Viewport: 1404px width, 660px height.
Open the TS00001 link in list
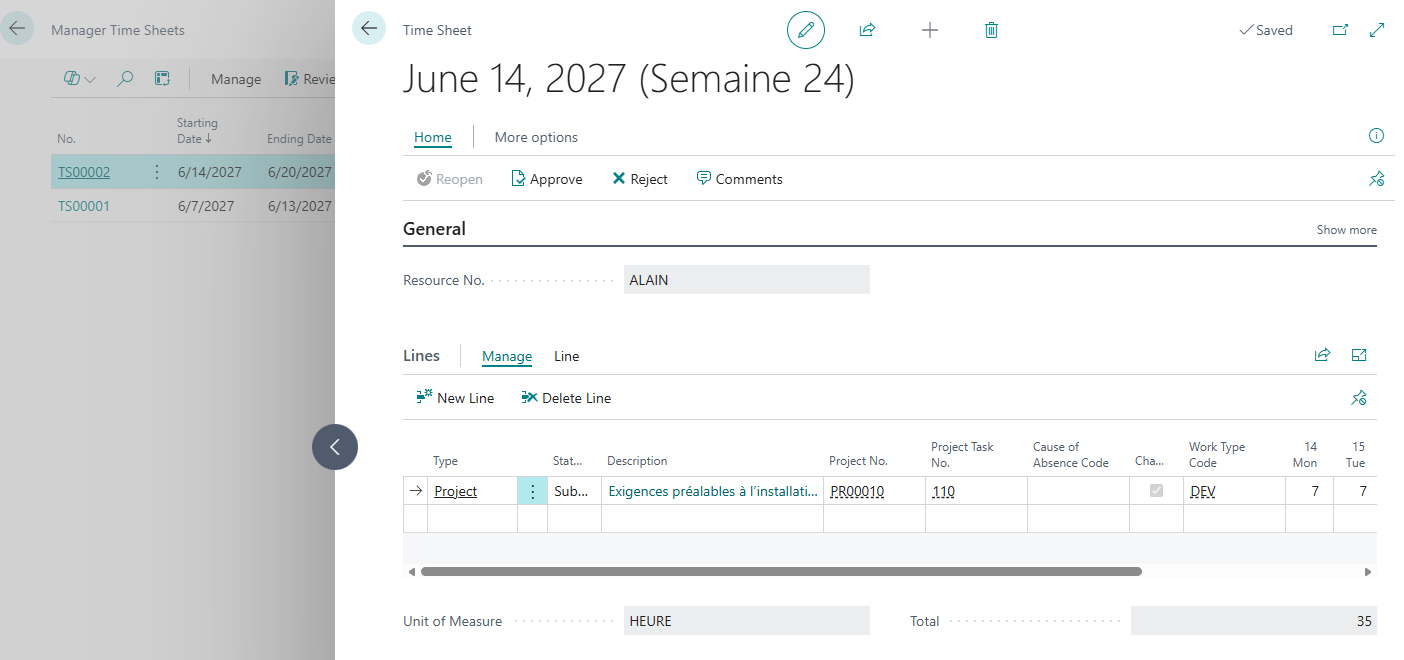pos(84,206)
